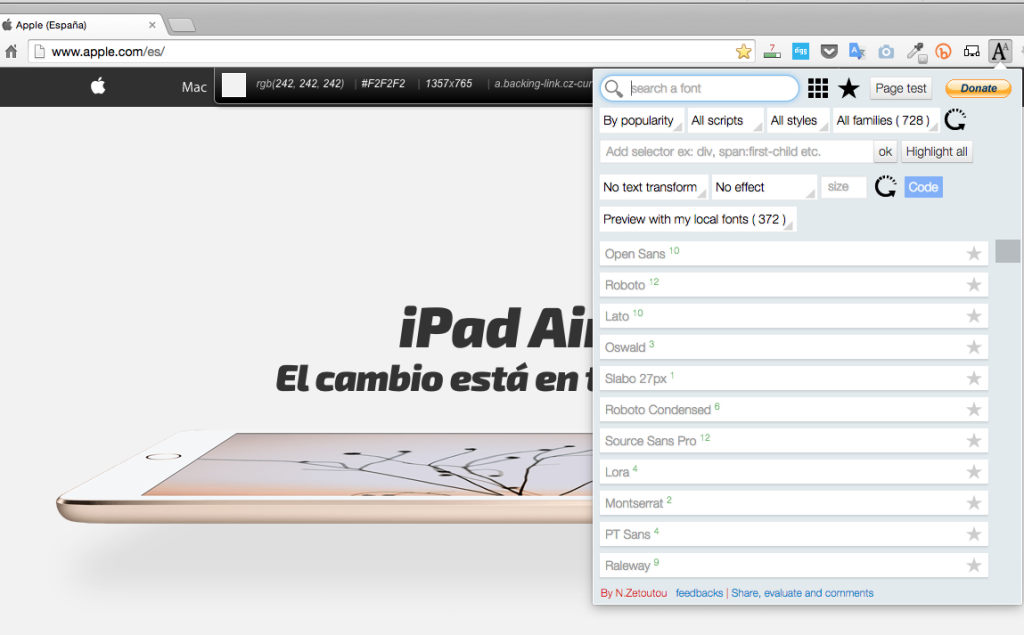Click the browser address bar URL

pos(108,52)
